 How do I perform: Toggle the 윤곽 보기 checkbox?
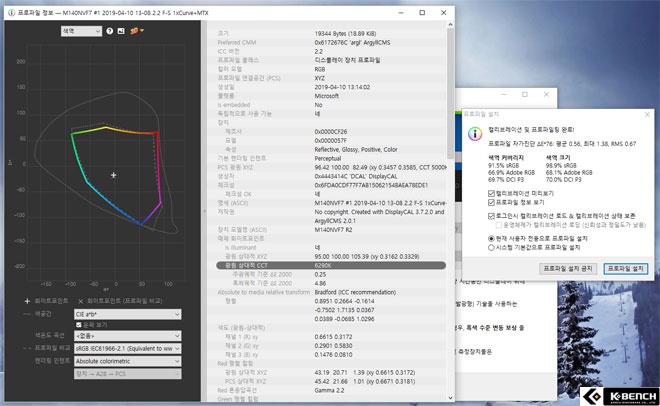(x=78, y=325)
